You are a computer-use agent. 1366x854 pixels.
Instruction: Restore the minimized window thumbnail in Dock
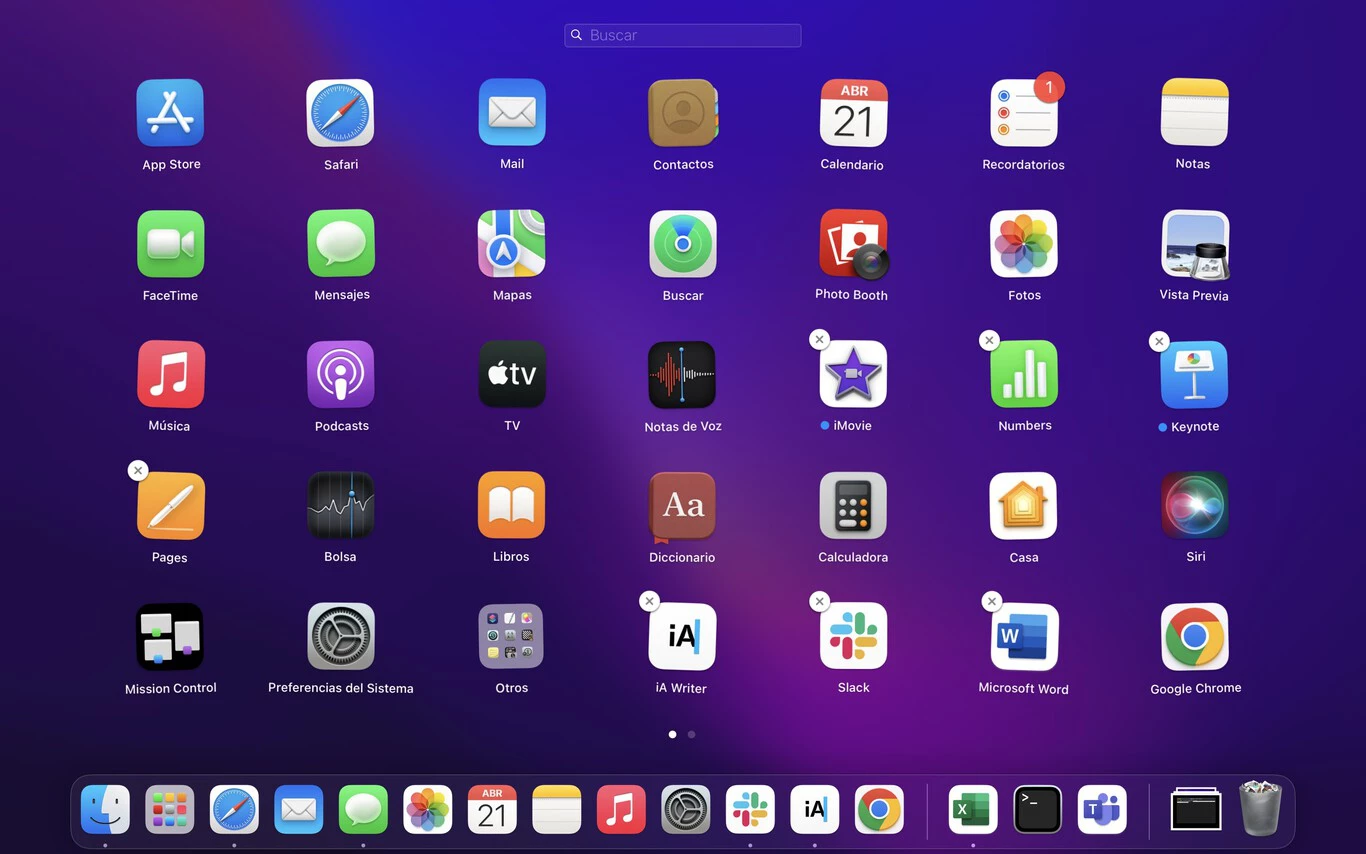tap(1196, 809)
